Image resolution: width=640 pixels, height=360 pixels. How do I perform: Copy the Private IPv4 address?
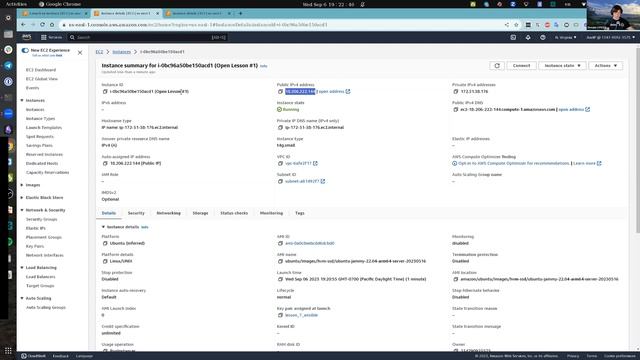coord(456,91)
